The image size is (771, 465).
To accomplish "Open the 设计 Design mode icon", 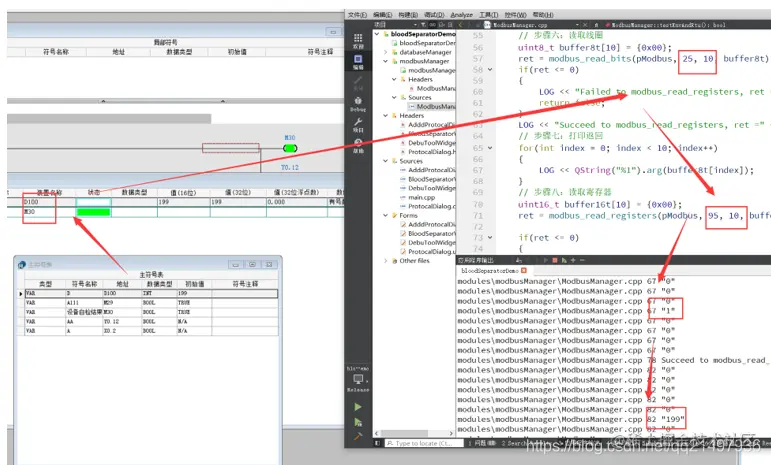I will 358,83.
